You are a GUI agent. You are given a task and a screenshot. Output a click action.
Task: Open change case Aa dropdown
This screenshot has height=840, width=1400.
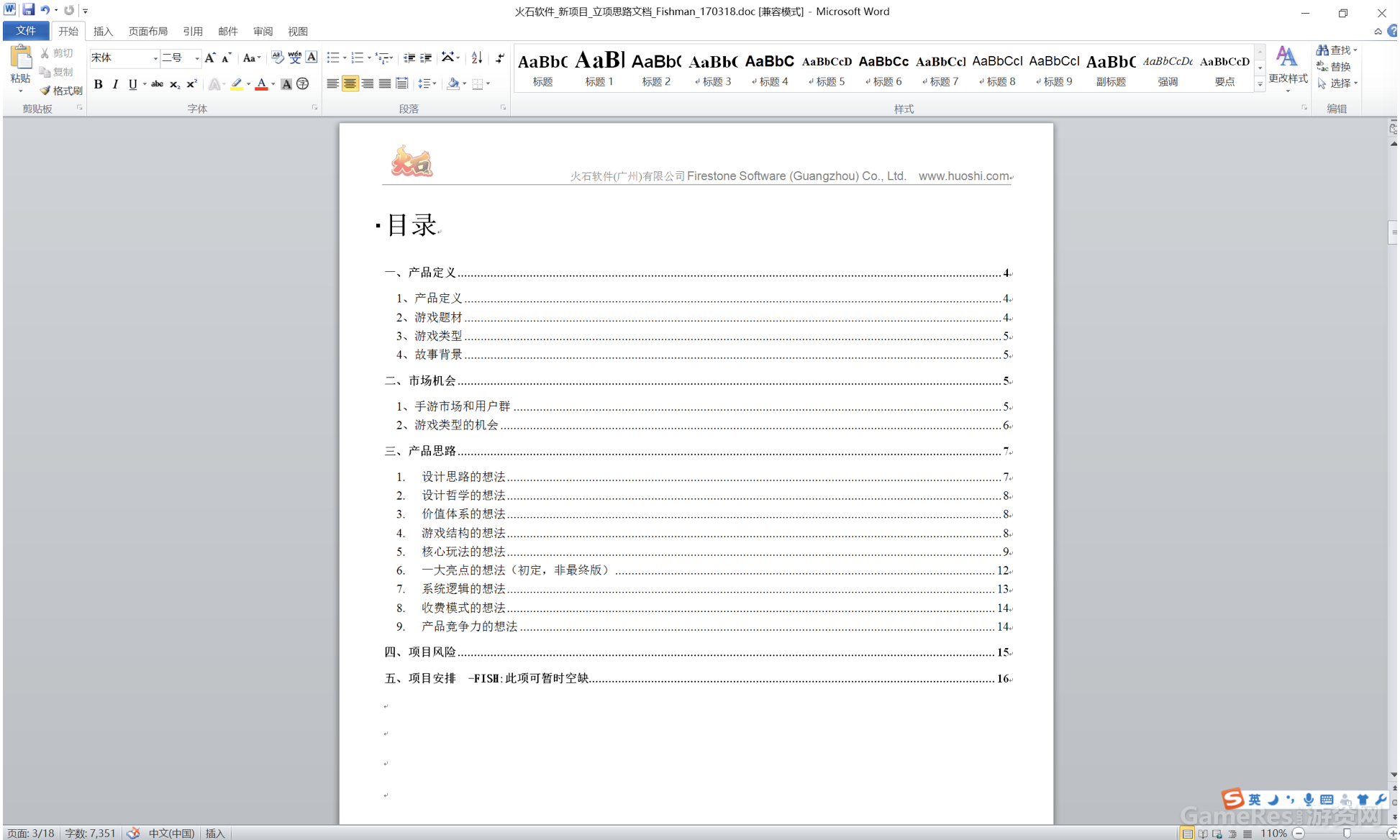[251, 58]
